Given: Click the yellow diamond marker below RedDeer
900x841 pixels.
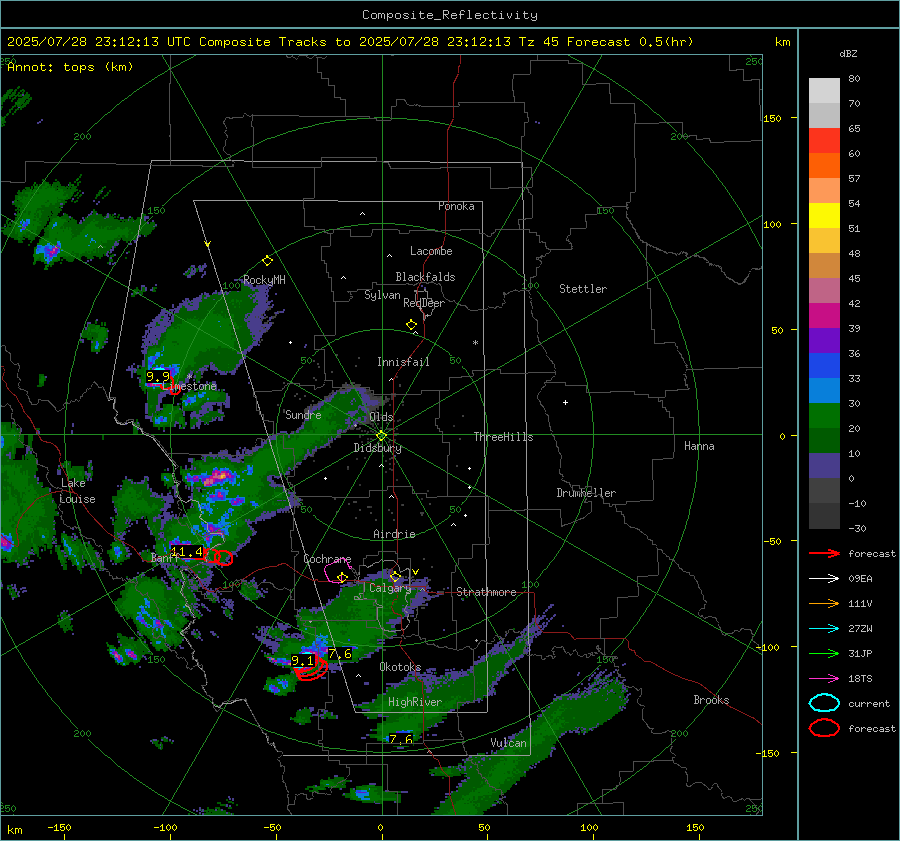Looking at the screenshot, I should coord(412,324).
